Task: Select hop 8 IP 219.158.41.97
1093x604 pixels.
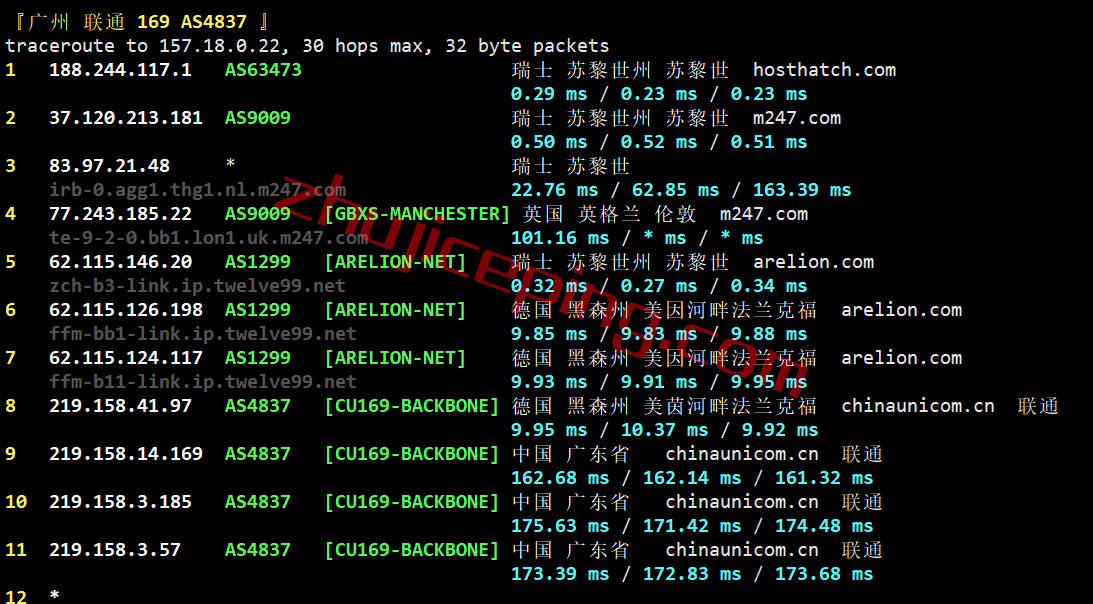Action: click(x=120, y=406)
